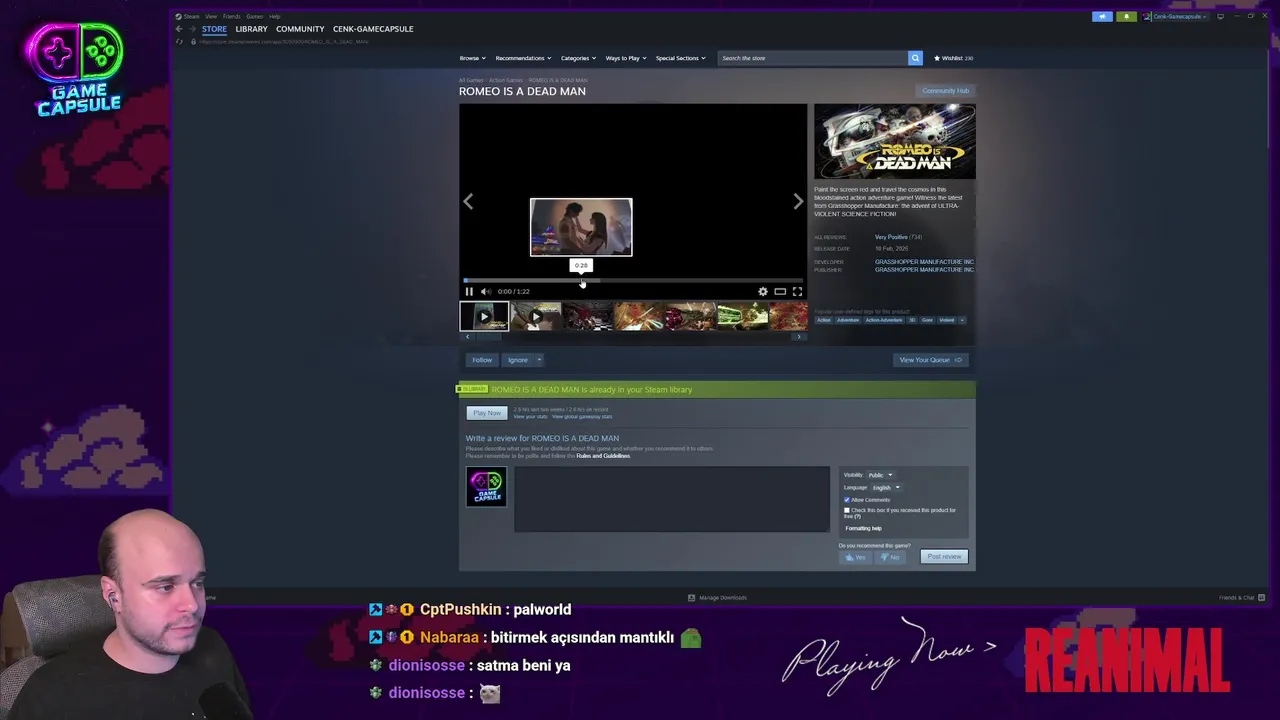1280x720 pixels.
Task: Click the store search magnifier icon
Action: click(914, 58)
